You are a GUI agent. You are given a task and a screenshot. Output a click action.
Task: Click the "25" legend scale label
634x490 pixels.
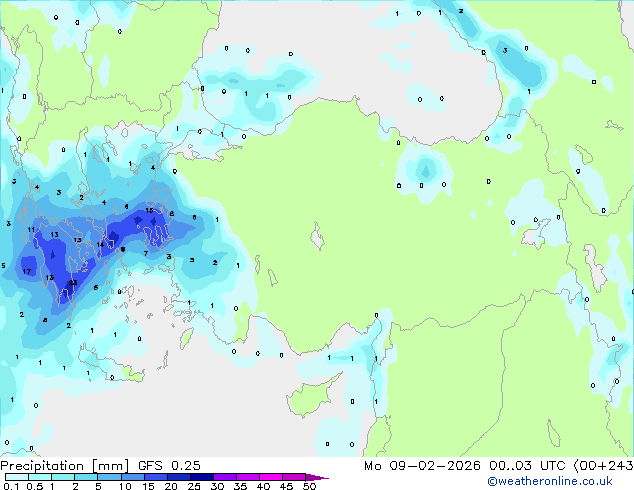click(x=194, y=486)
